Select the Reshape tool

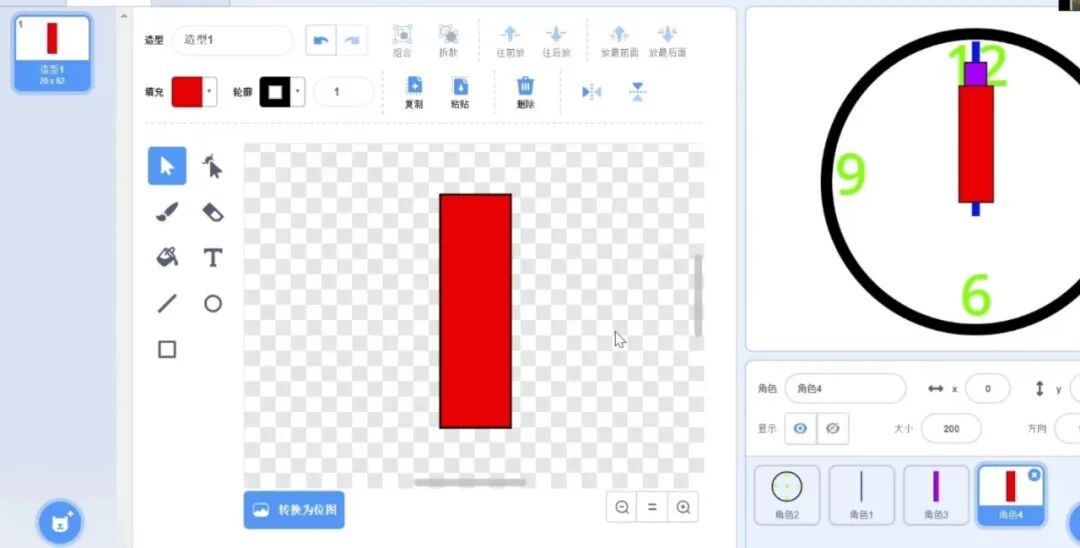coord(212,166)
